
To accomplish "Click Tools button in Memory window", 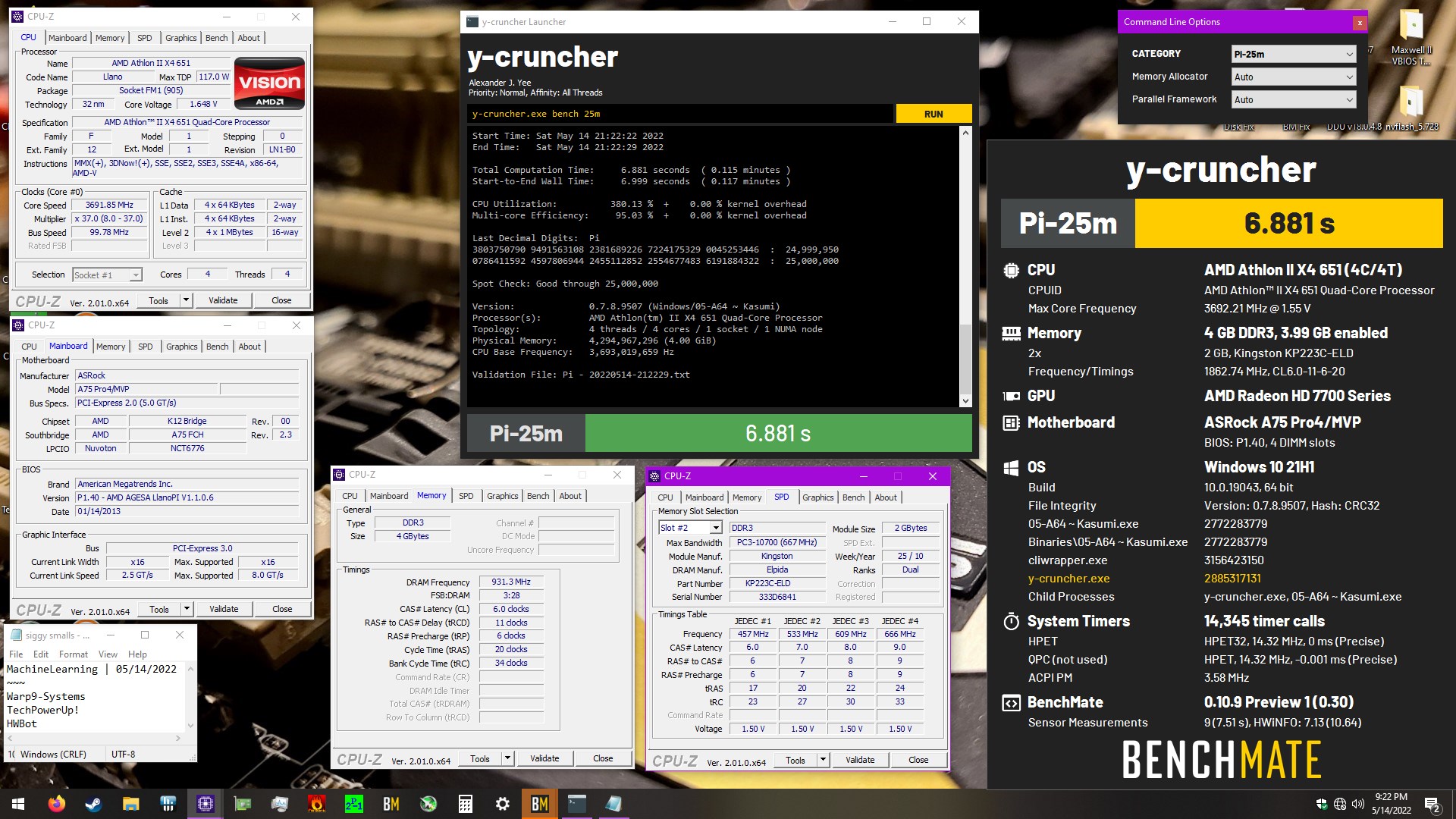I will 480,758.
